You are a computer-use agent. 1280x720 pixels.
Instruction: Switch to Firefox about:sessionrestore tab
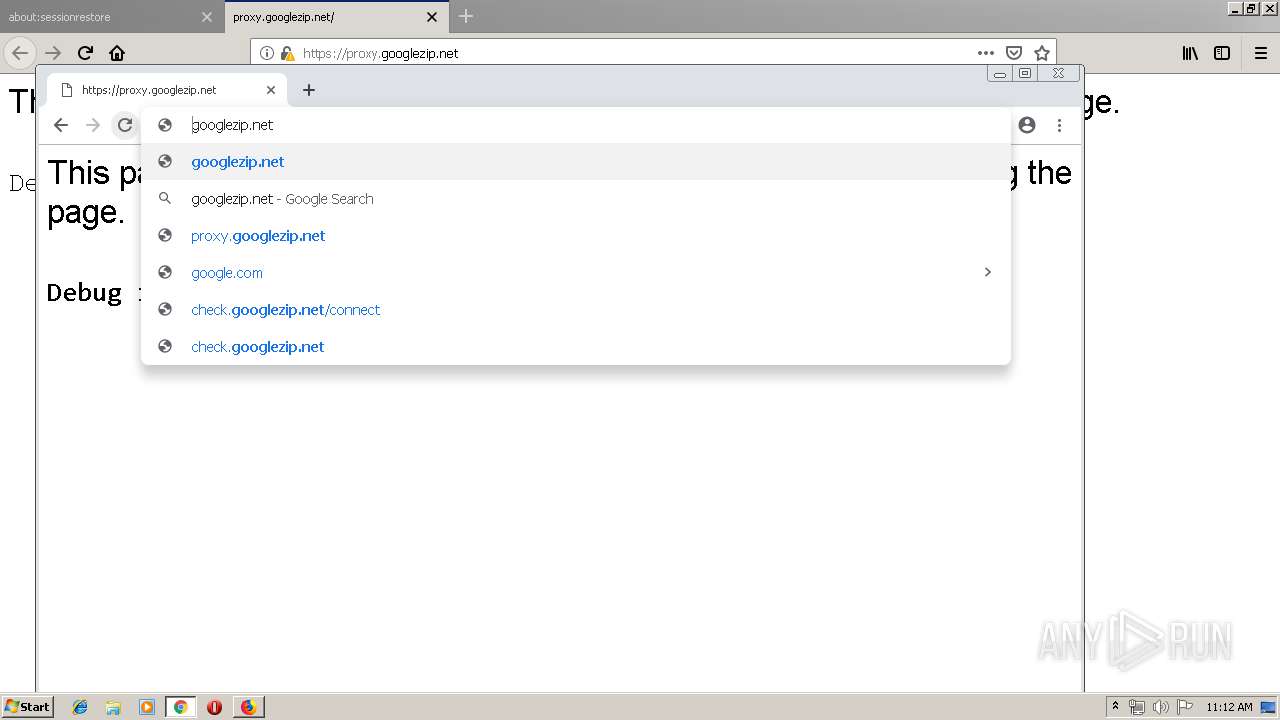click(x=110, y=17)
